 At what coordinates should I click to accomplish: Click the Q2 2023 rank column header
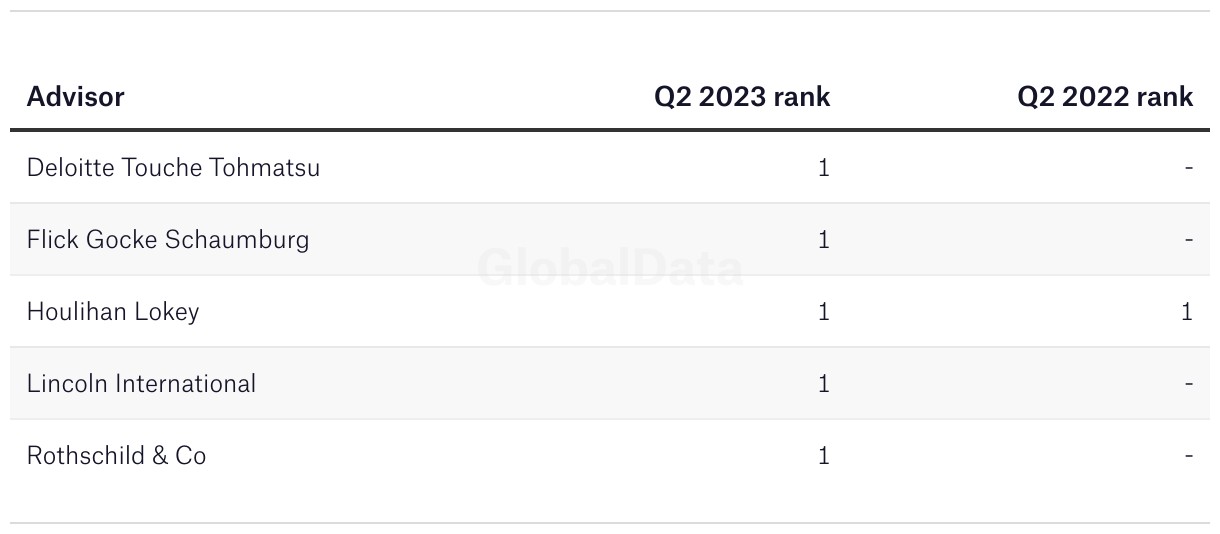click(742, 97)
